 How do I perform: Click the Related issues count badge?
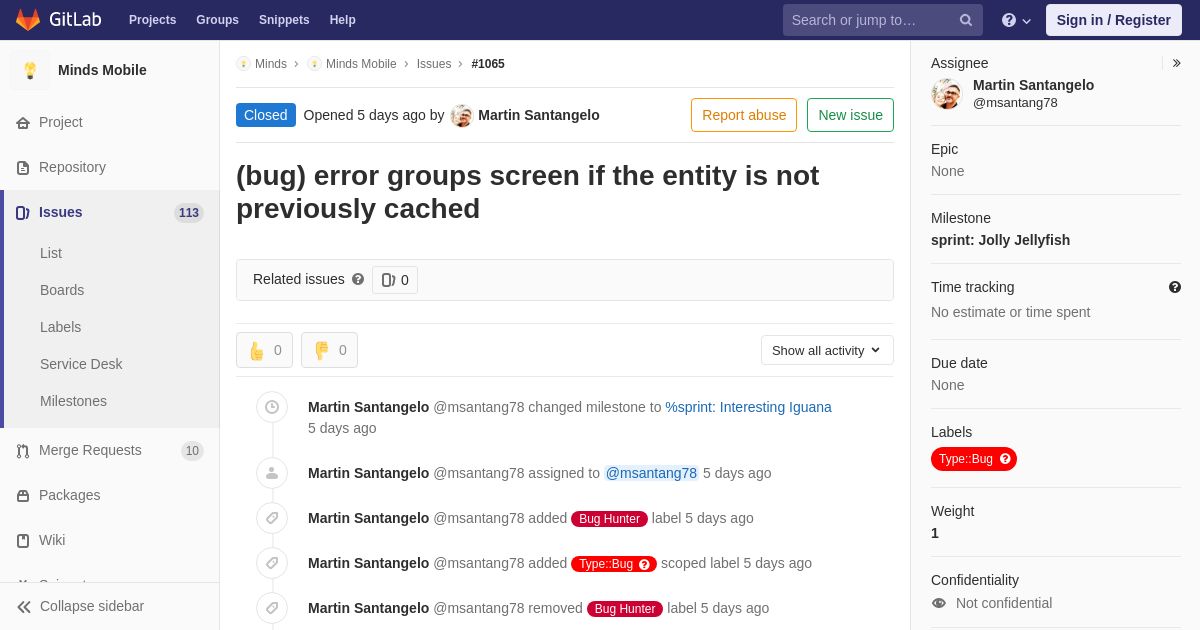[395, 280]
